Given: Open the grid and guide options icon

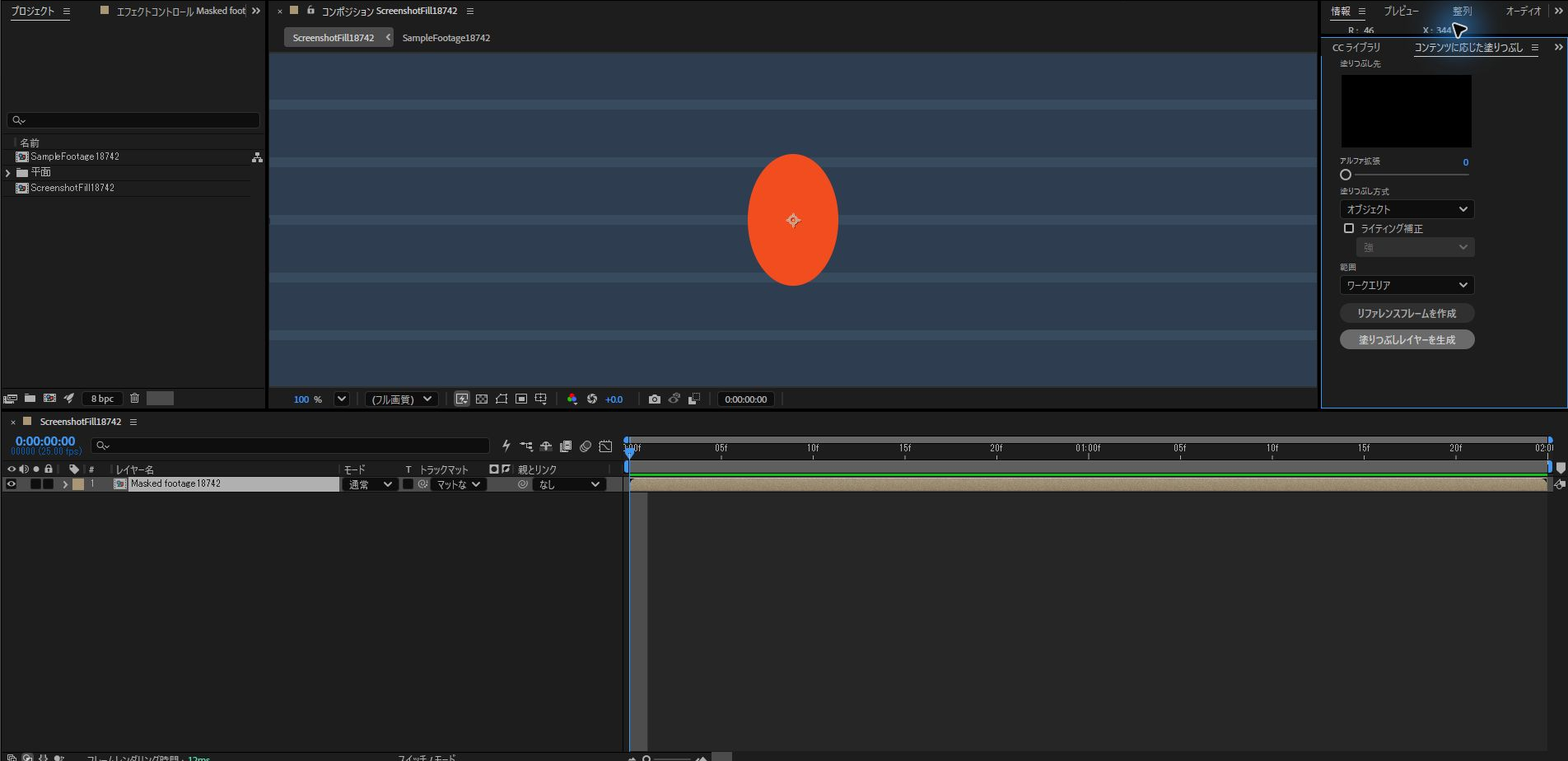Looking at the screenshot, I should coord(541,399).
